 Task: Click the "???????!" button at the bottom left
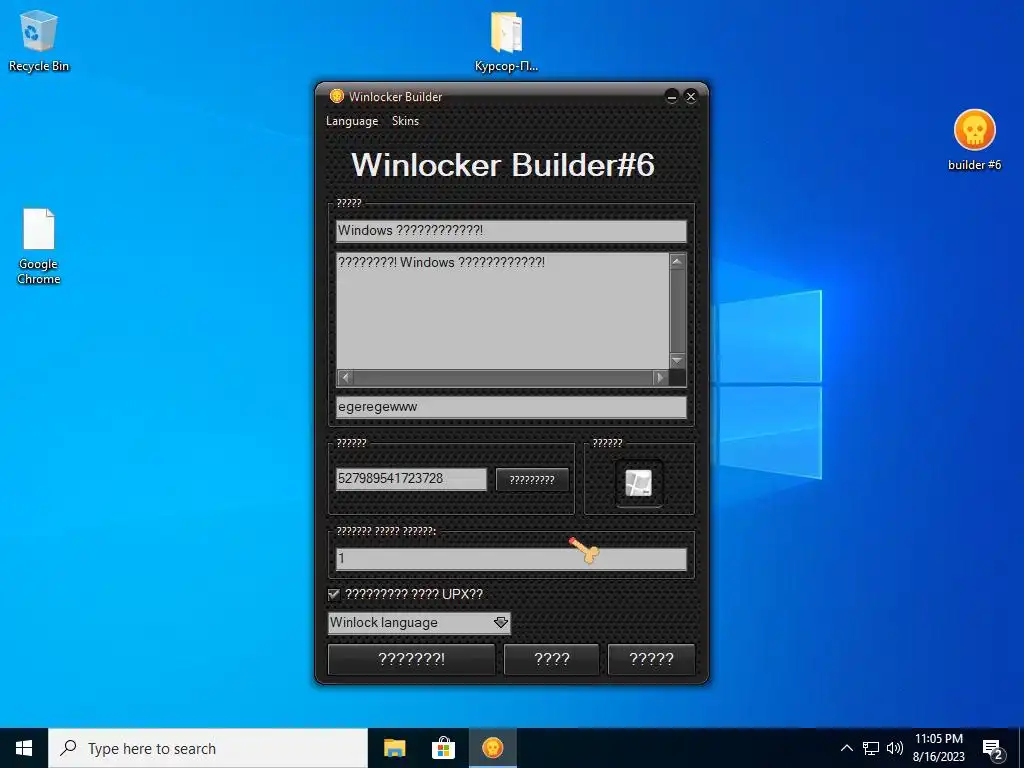411,659
